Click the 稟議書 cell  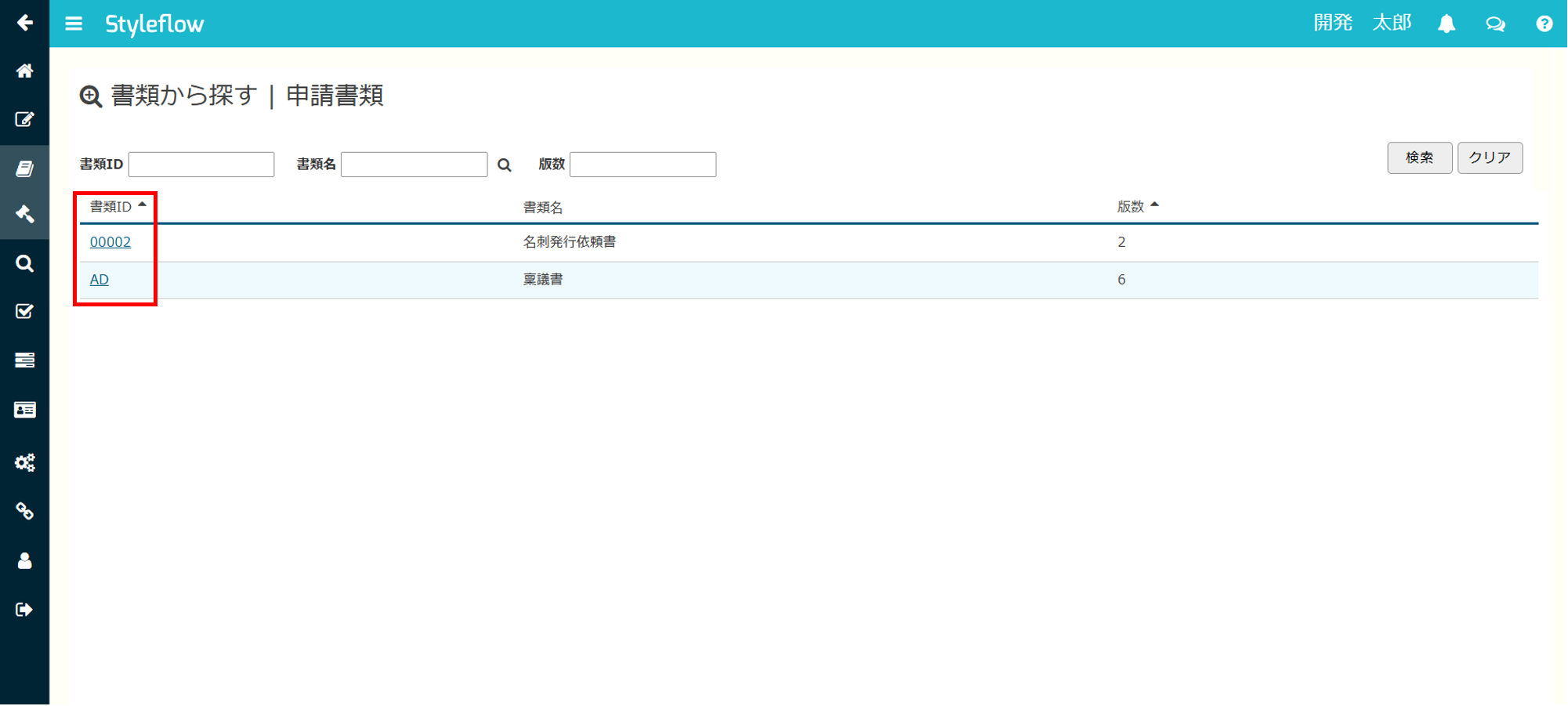point(543,280)
